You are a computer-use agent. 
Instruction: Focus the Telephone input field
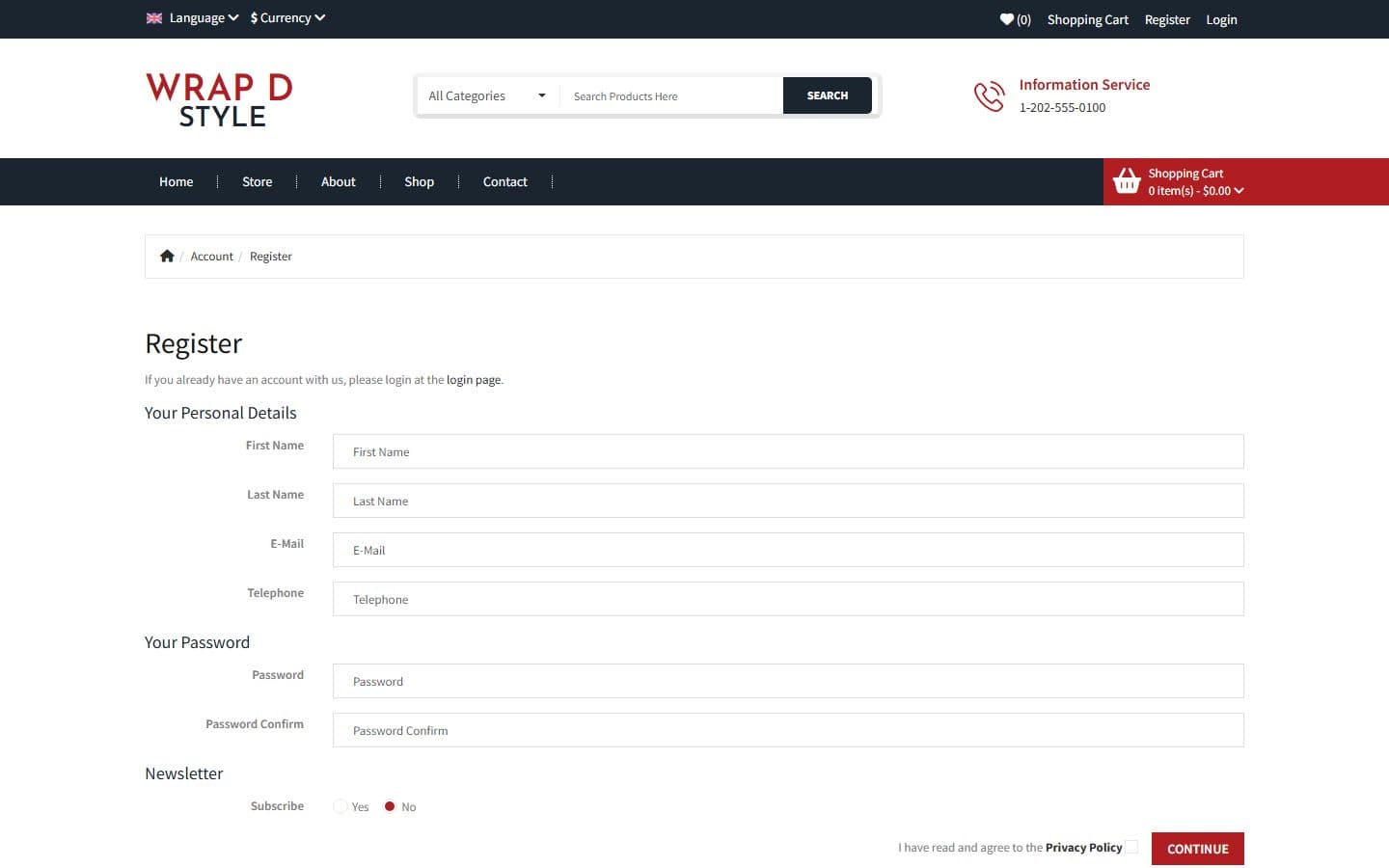[x=788, y=599]
